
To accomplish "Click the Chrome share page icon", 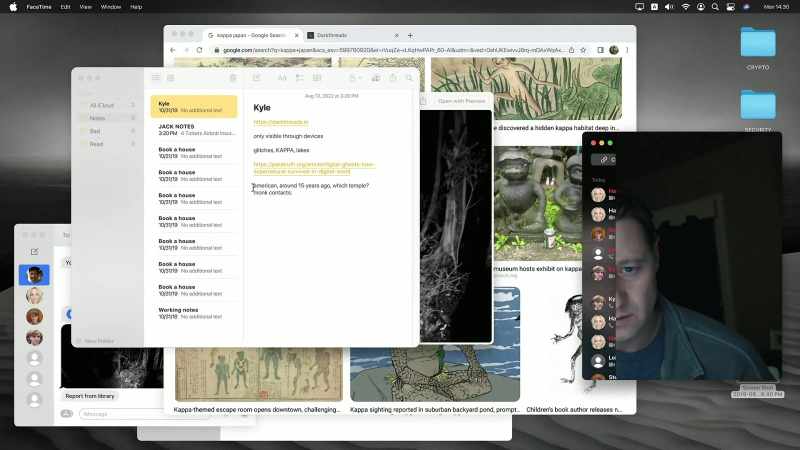I will tap(571, 50).
